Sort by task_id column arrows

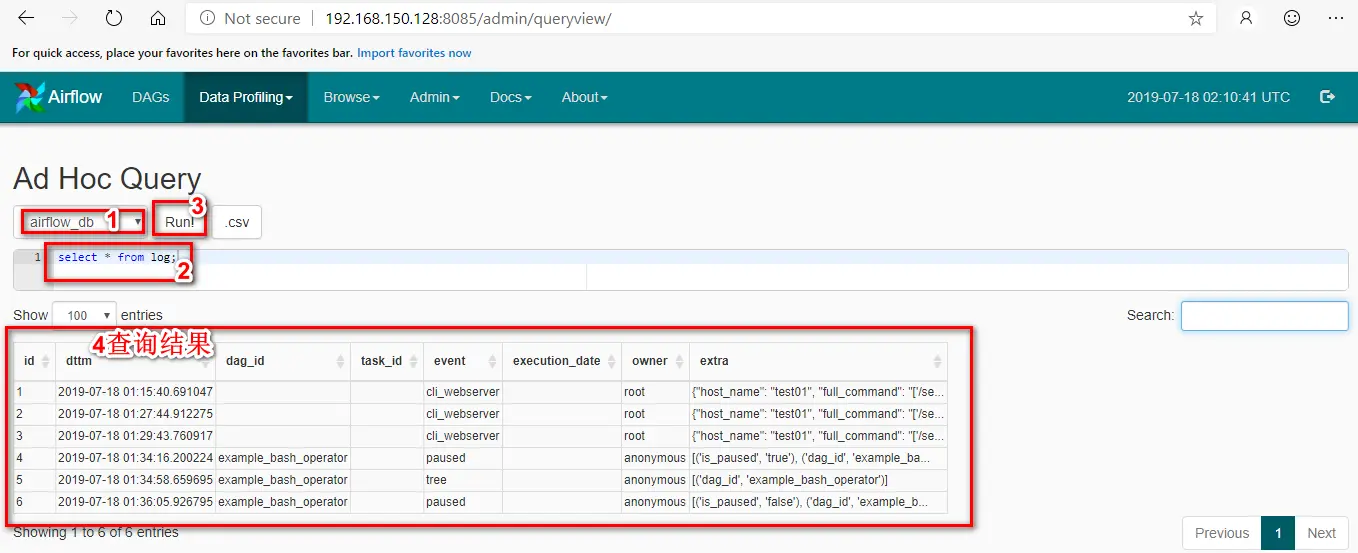412,361
